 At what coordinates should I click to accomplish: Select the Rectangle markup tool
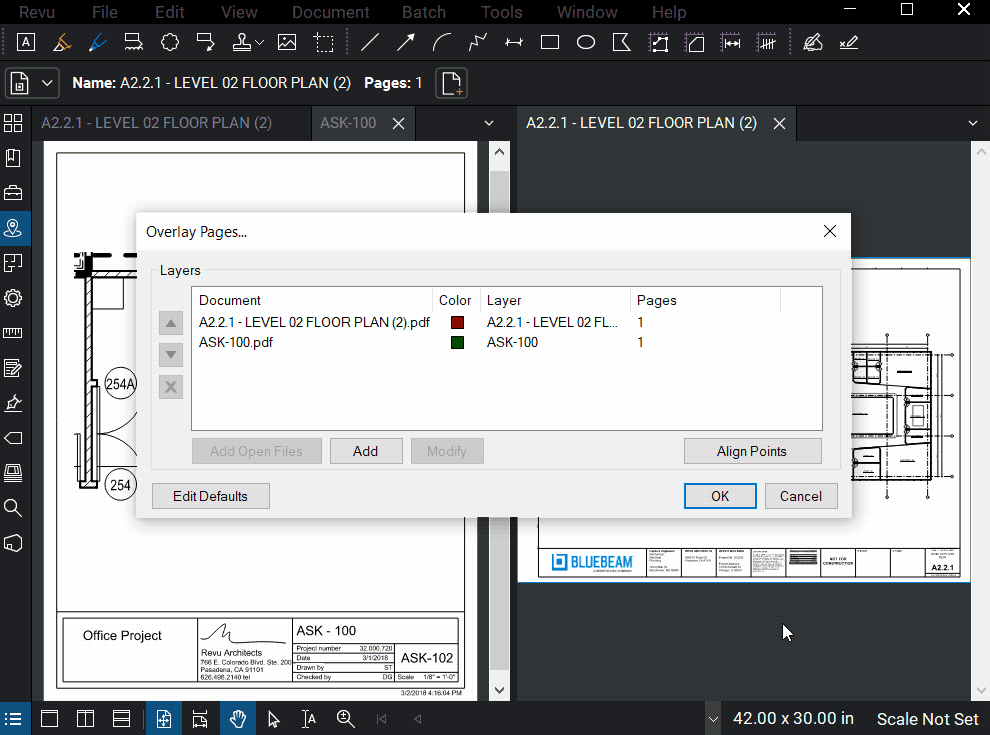click(x=549, y=41)
